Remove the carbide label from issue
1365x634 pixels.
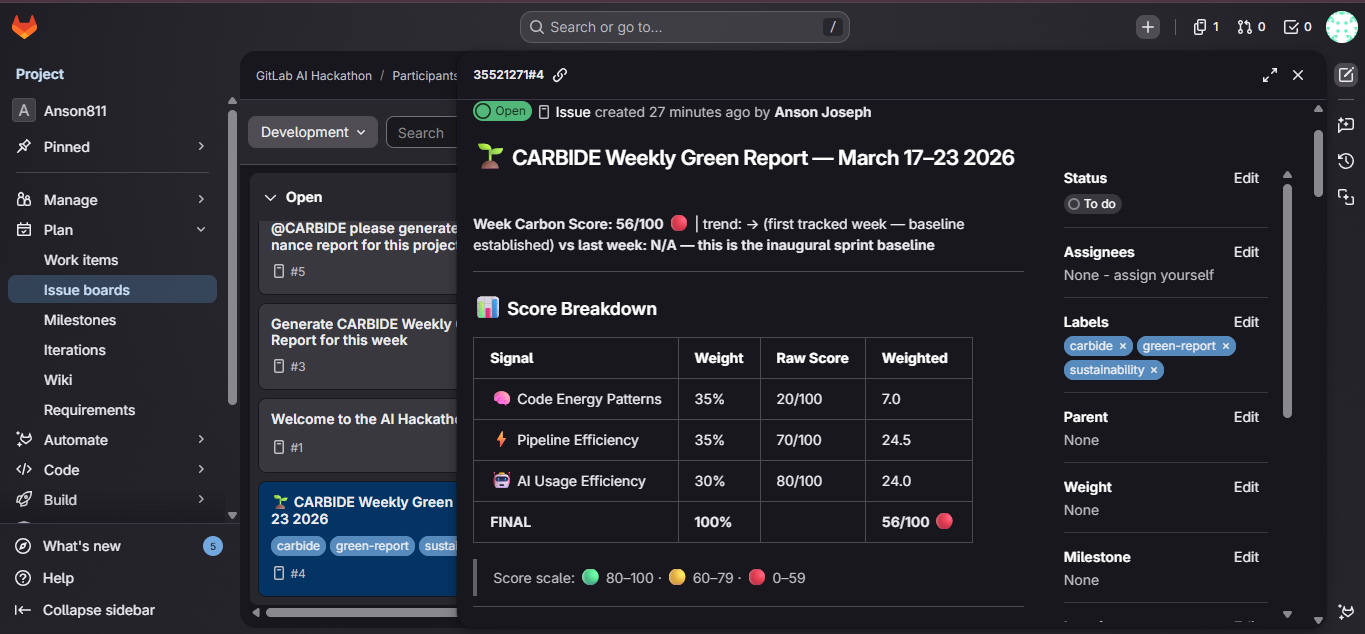click(x=1123, y=346)
